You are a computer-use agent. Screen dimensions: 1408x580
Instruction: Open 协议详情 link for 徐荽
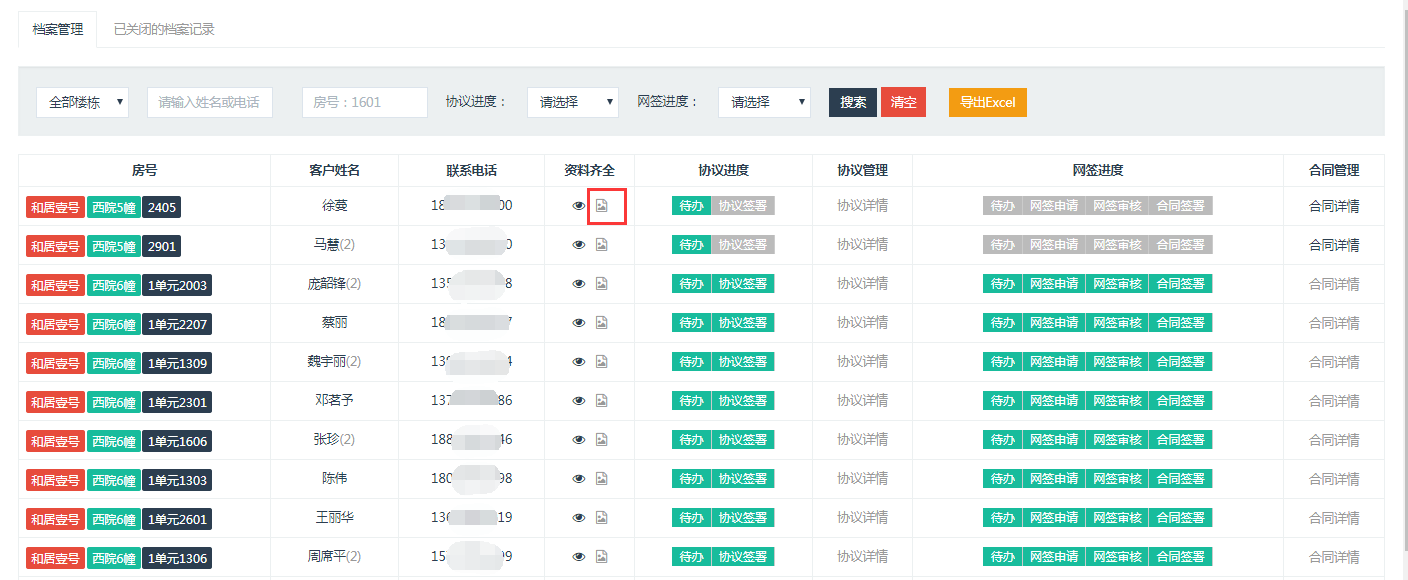[862, 206]
